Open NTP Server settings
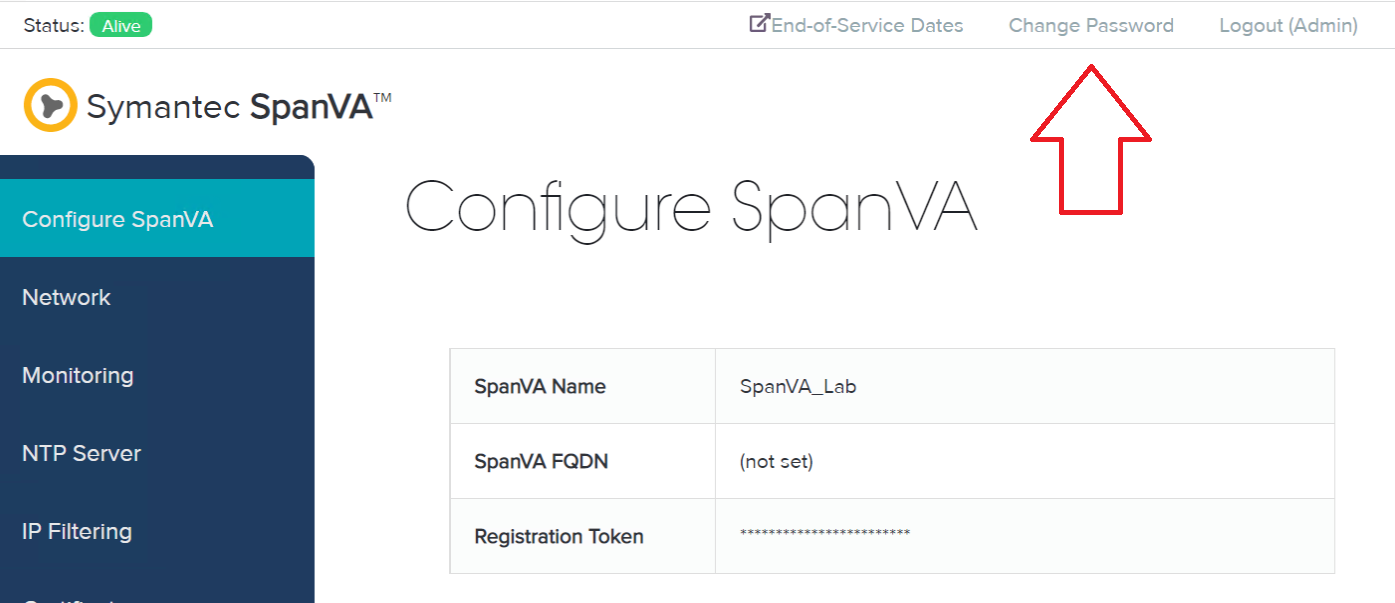Image resolution: width=1395 pixels, height=603 pixels. pos(82,453)
